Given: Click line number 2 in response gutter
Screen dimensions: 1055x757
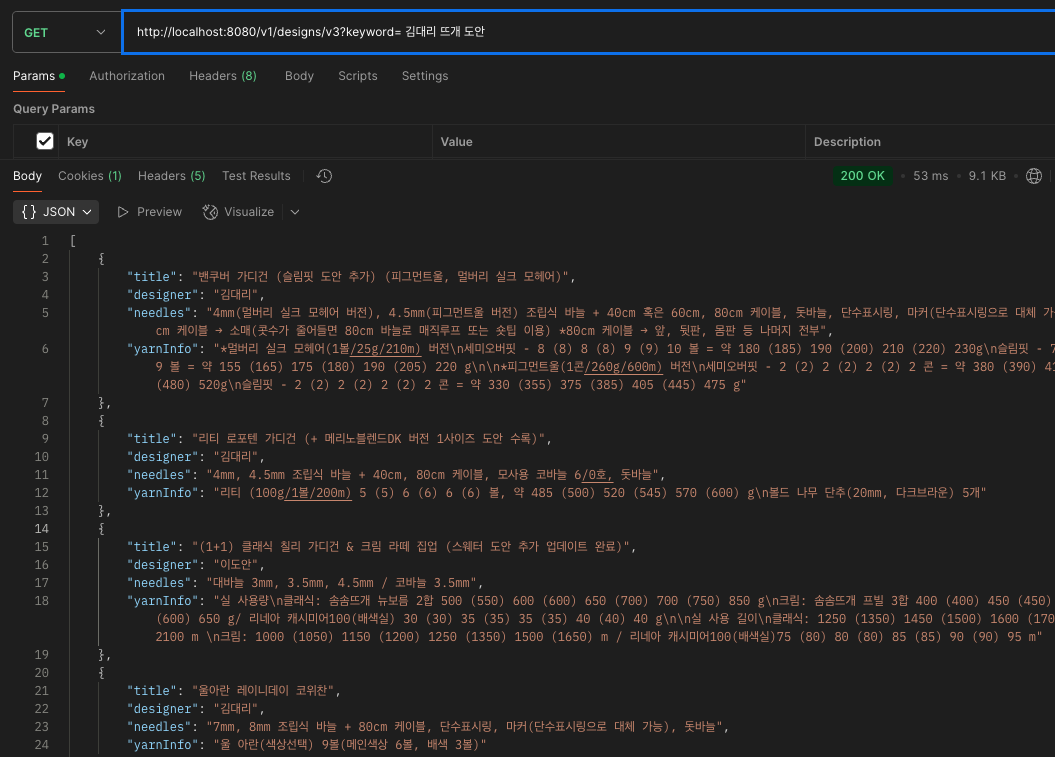Looking at the screenshot, I should click(45, 258).
